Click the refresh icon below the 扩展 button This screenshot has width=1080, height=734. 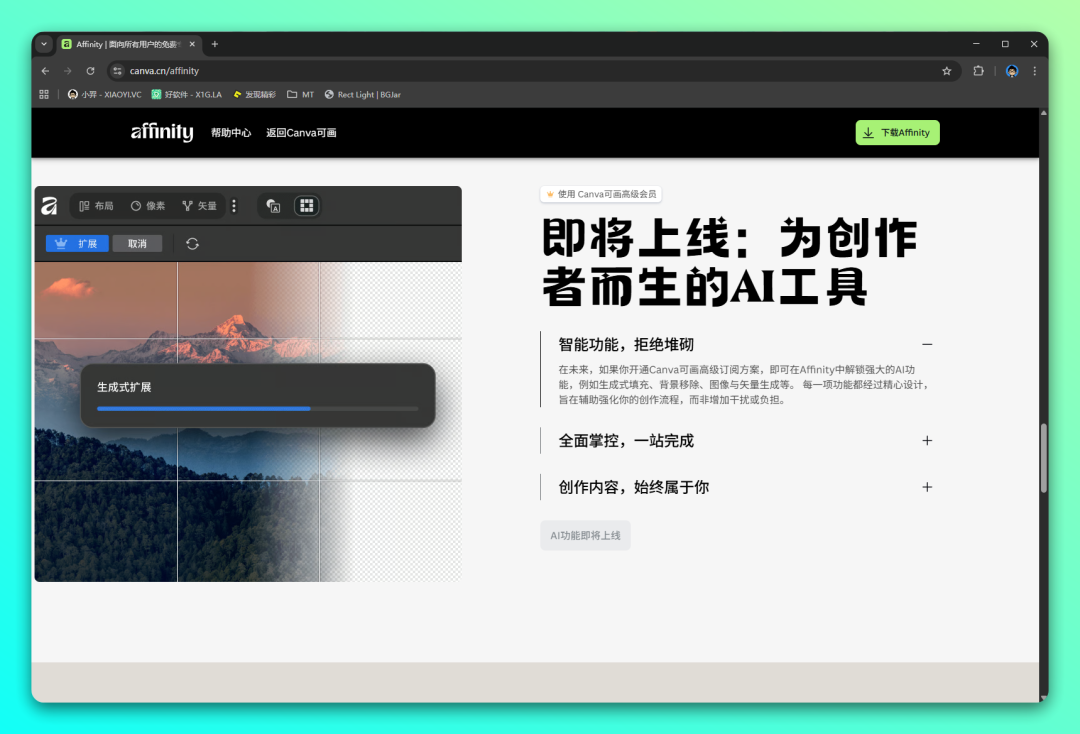[x=192, y=243]
